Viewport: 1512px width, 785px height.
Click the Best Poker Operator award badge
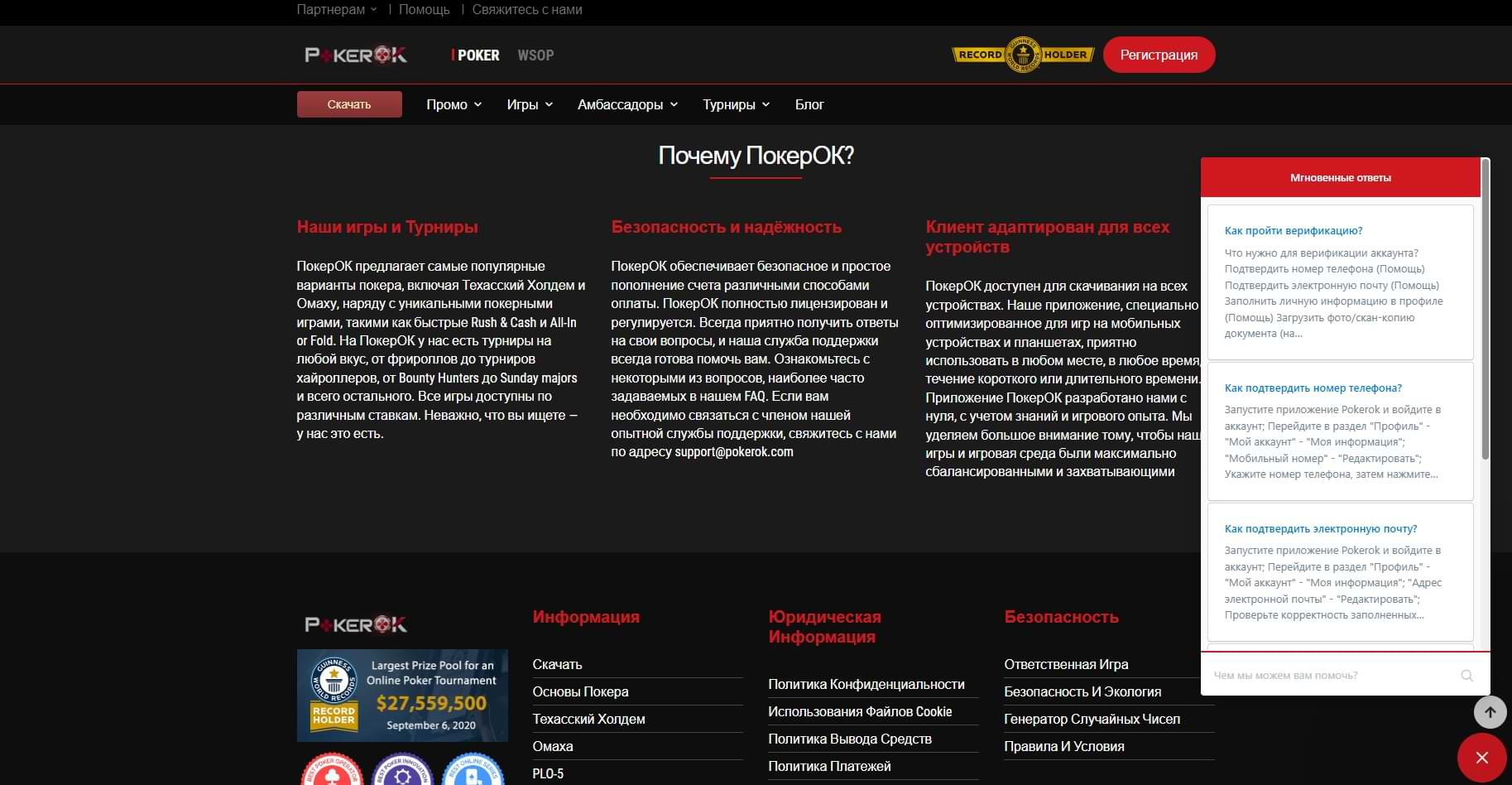[332, 769]
